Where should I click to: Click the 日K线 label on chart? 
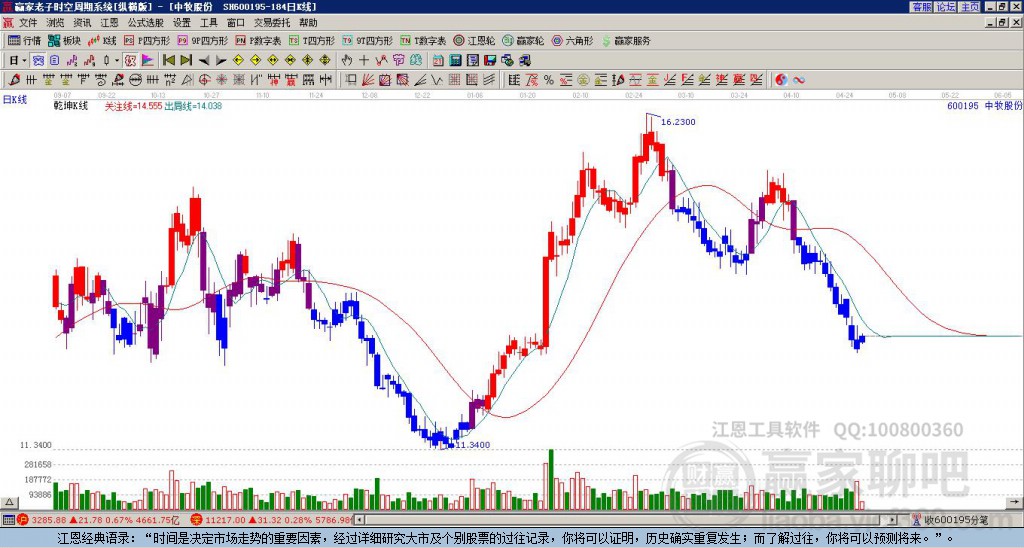[x=15, y=99]
